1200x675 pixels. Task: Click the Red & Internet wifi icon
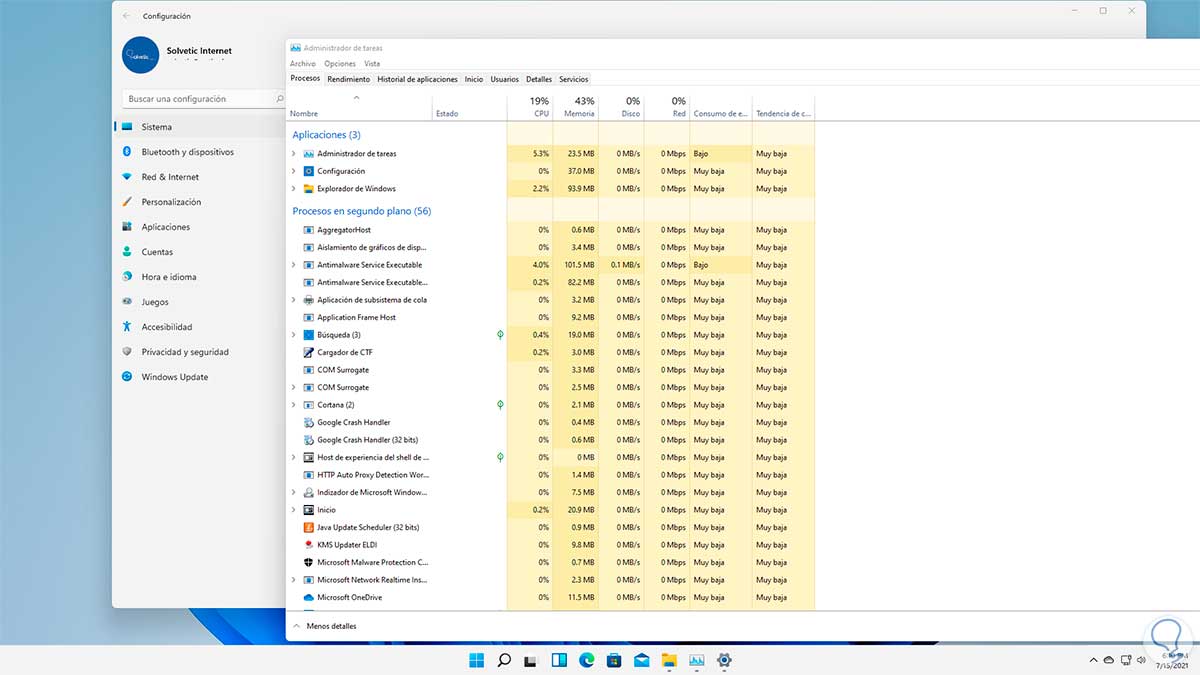click(127, 177)
